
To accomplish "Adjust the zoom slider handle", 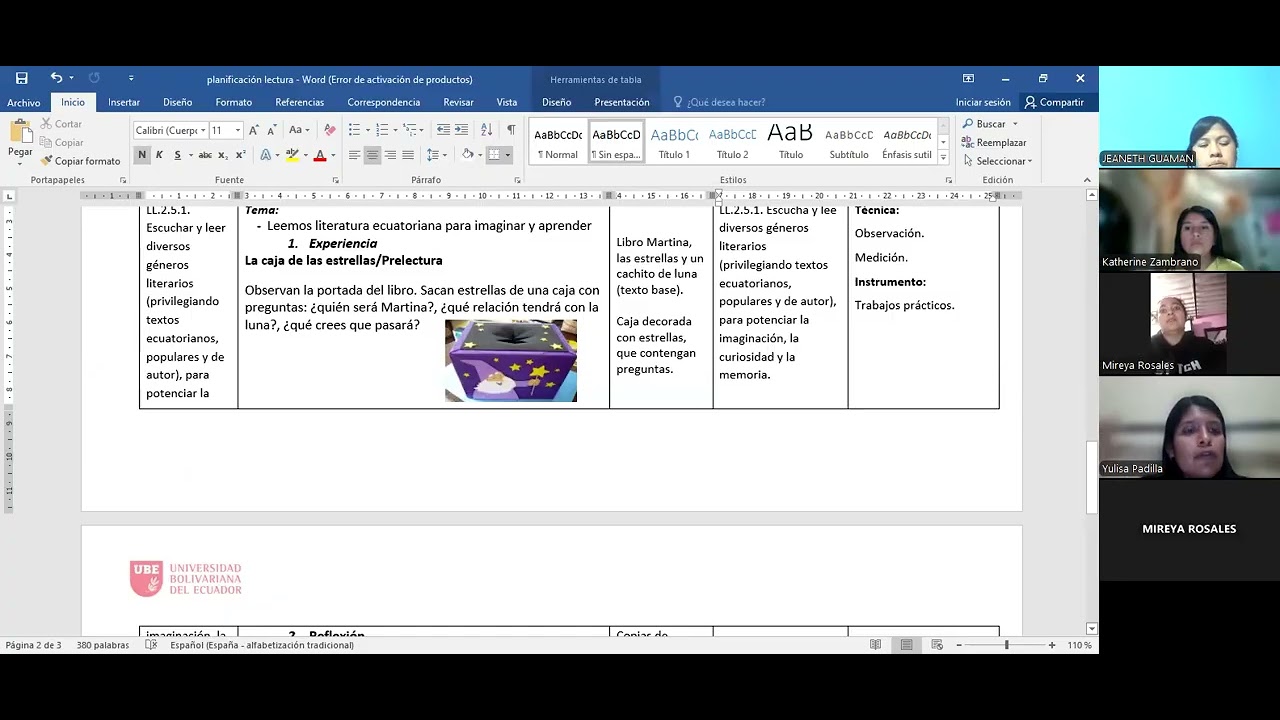I will (x=1006, y=645).
